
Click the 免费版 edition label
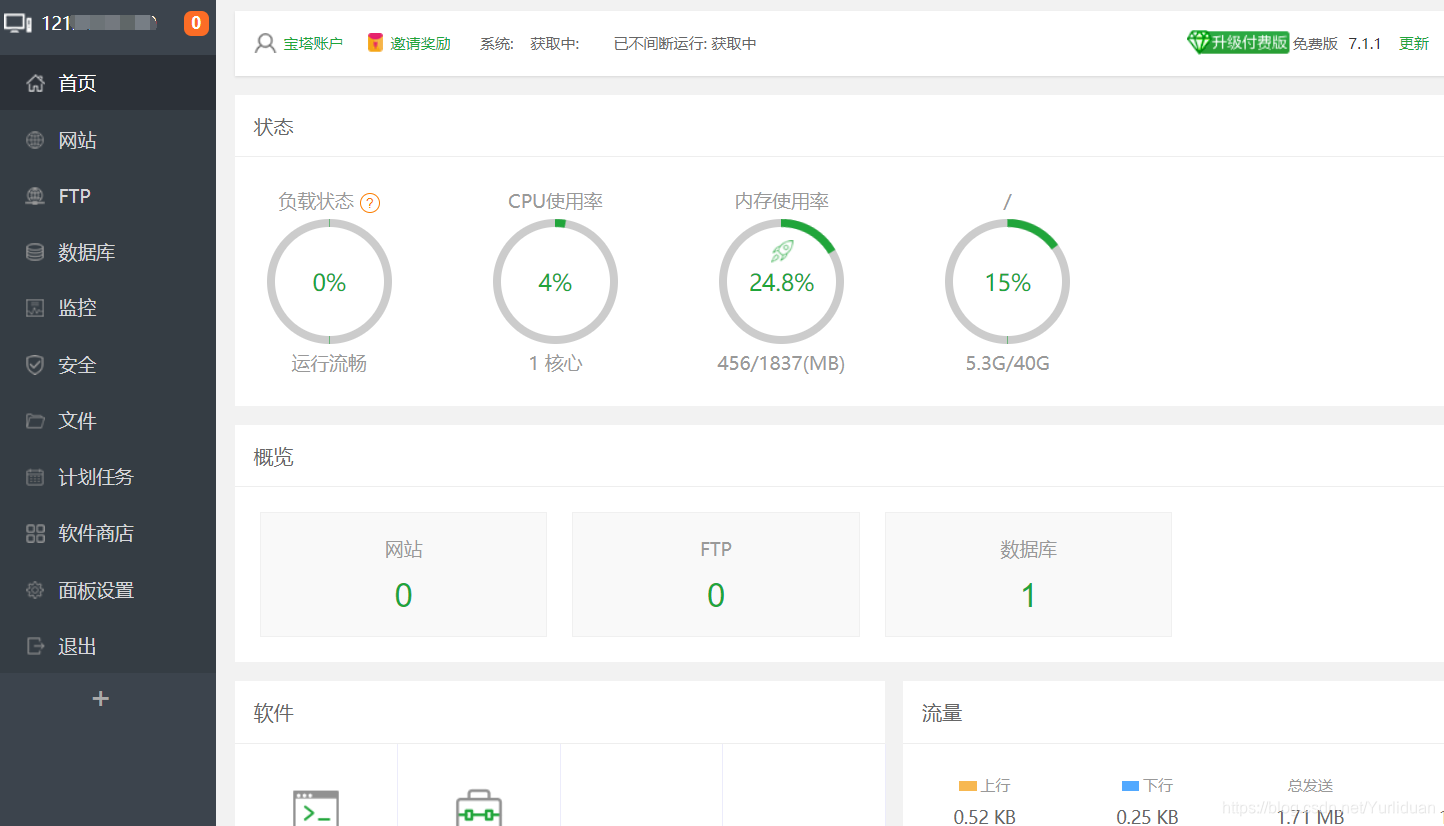[1315, 43]
